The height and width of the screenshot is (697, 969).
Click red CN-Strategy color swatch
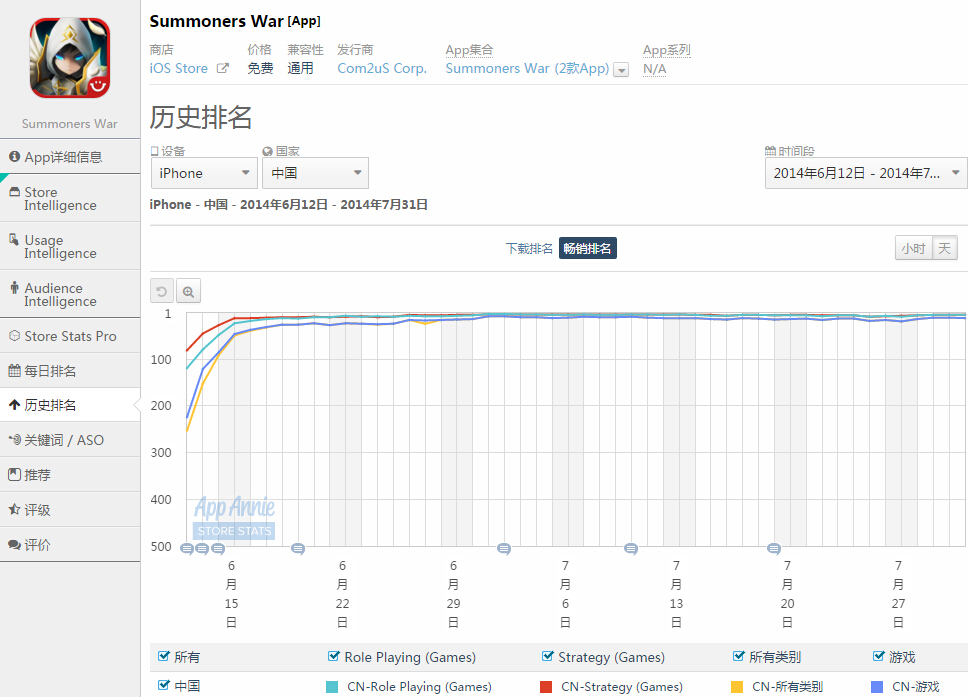click(x=546, y=686)
